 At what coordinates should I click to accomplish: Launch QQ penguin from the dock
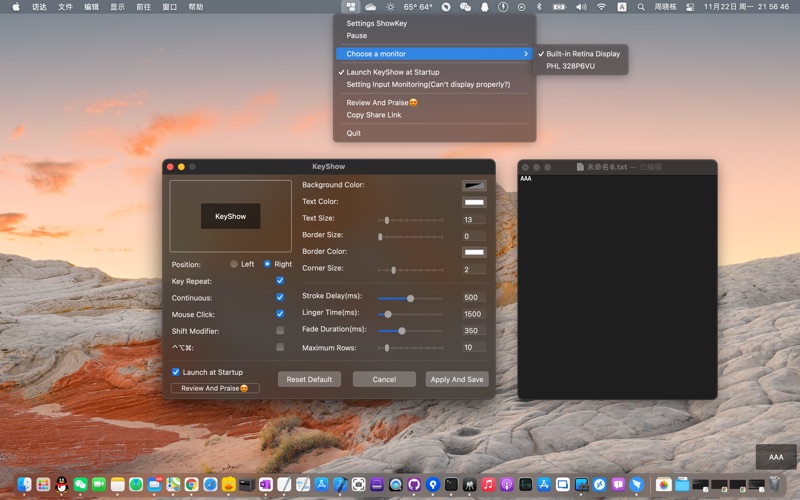click(x=62, y=484)
